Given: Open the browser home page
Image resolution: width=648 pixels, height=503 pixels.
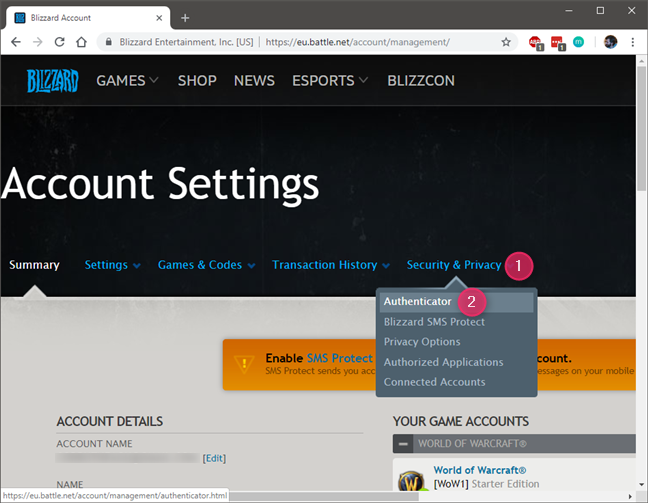Looking at the screenshot, I should tap(81, 42).
